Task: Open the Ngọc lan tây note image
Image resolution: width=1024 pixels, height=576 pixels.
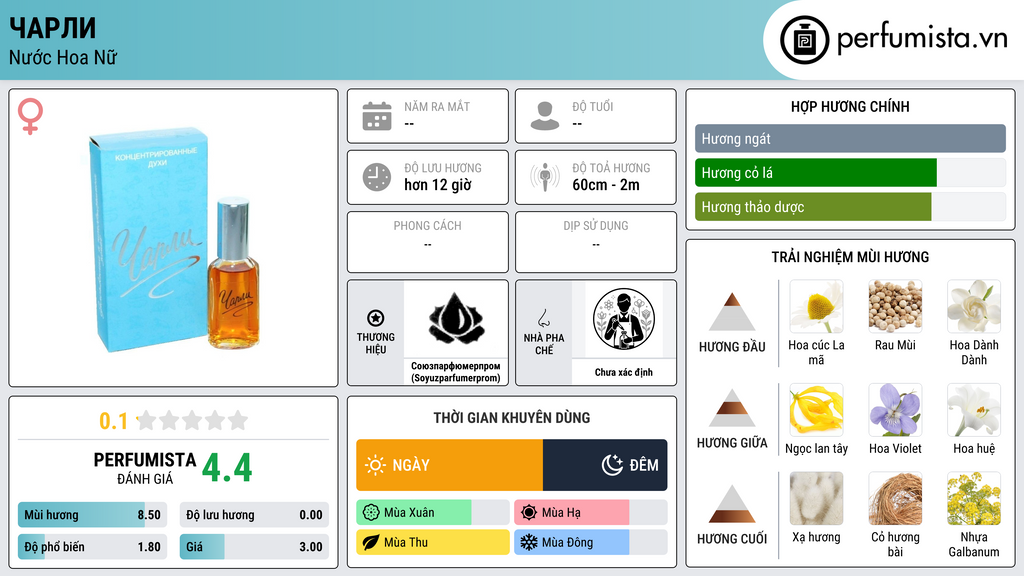Action: pos(816,410)
